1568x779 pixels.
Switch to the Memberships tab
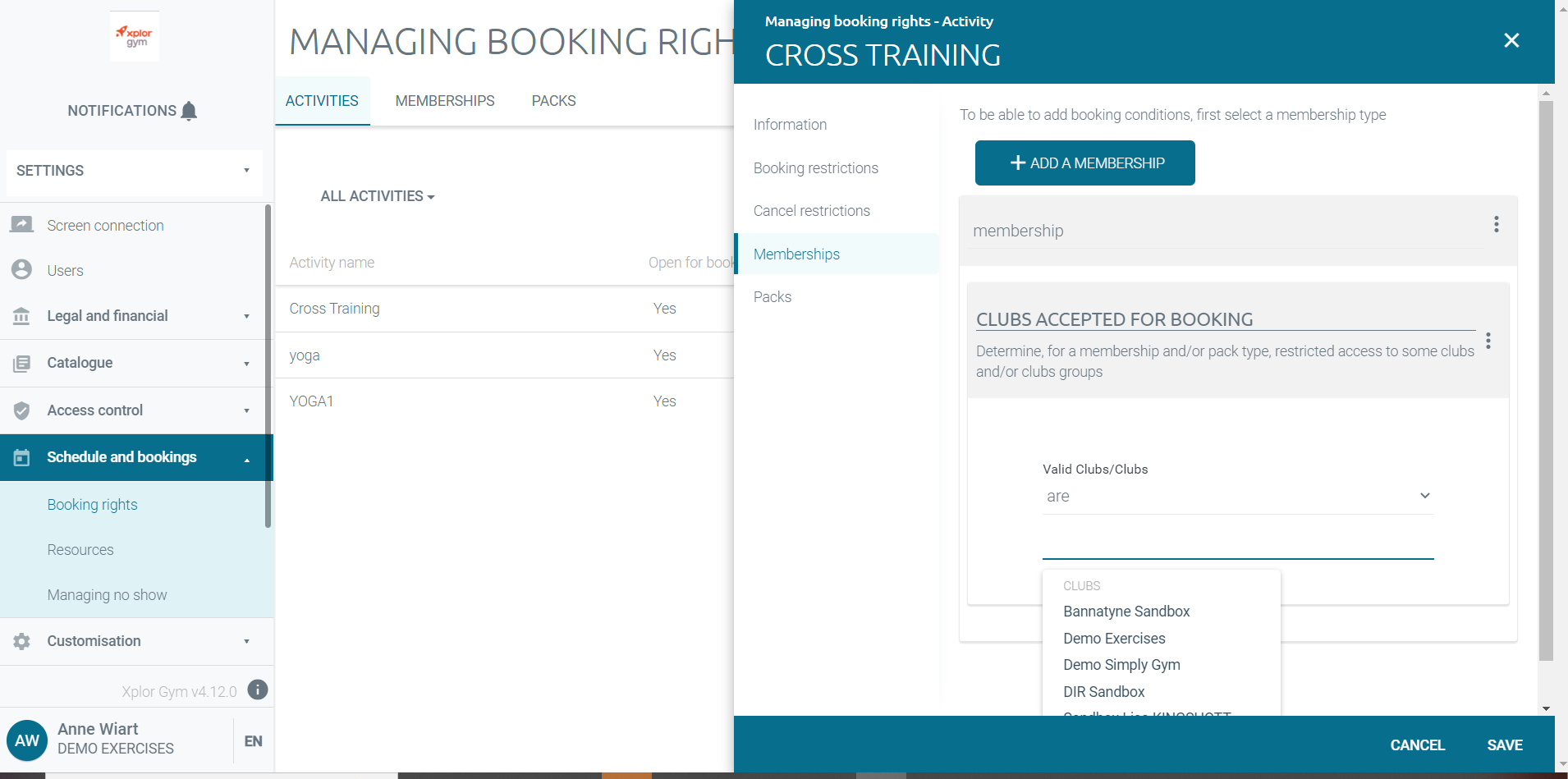(x=445, y=101)
